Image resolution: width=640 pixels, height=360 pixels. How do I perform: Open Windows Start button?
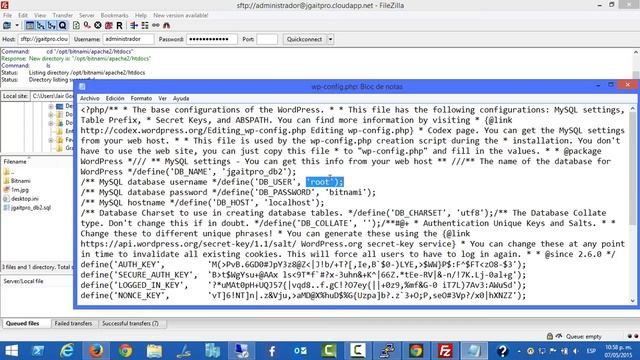[x=11, y=351]
